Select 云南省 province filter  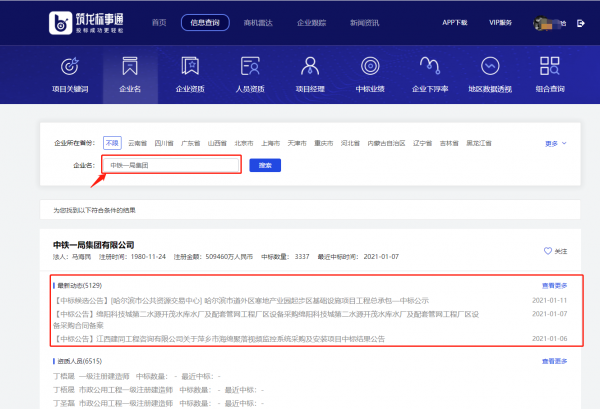coord(139,143)
